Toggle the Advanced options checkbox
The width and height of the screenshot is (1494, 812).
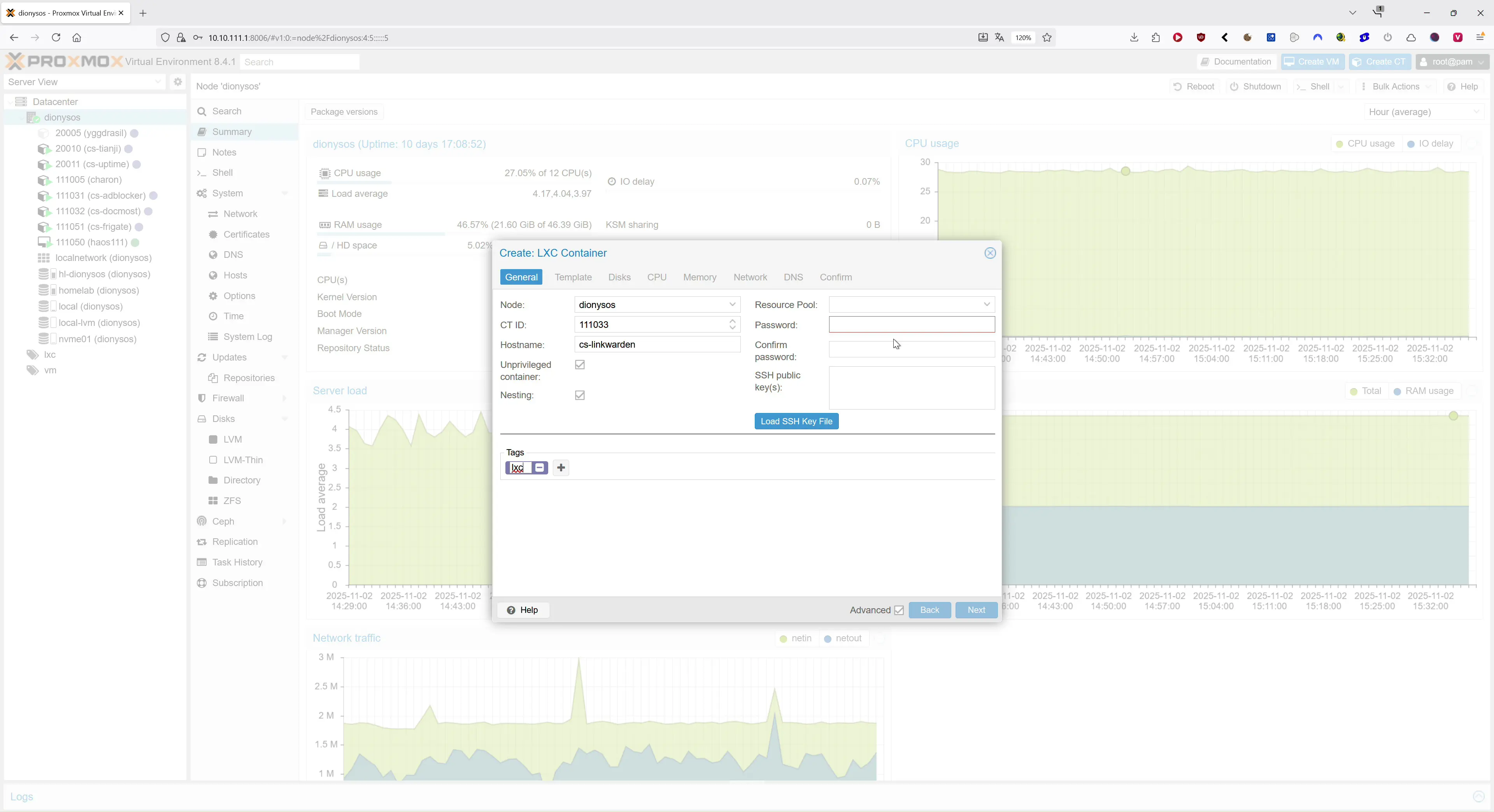pos(899,610)
